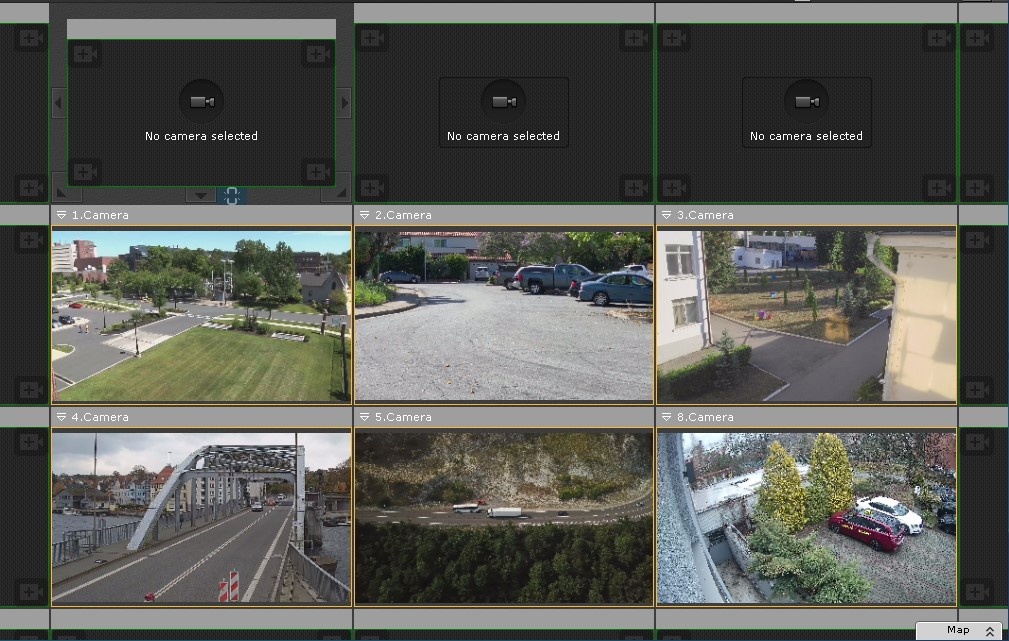Click the right arrow on the selected empty cell
This screenshot has height=641, width=1009.
[x=344, y=102]
